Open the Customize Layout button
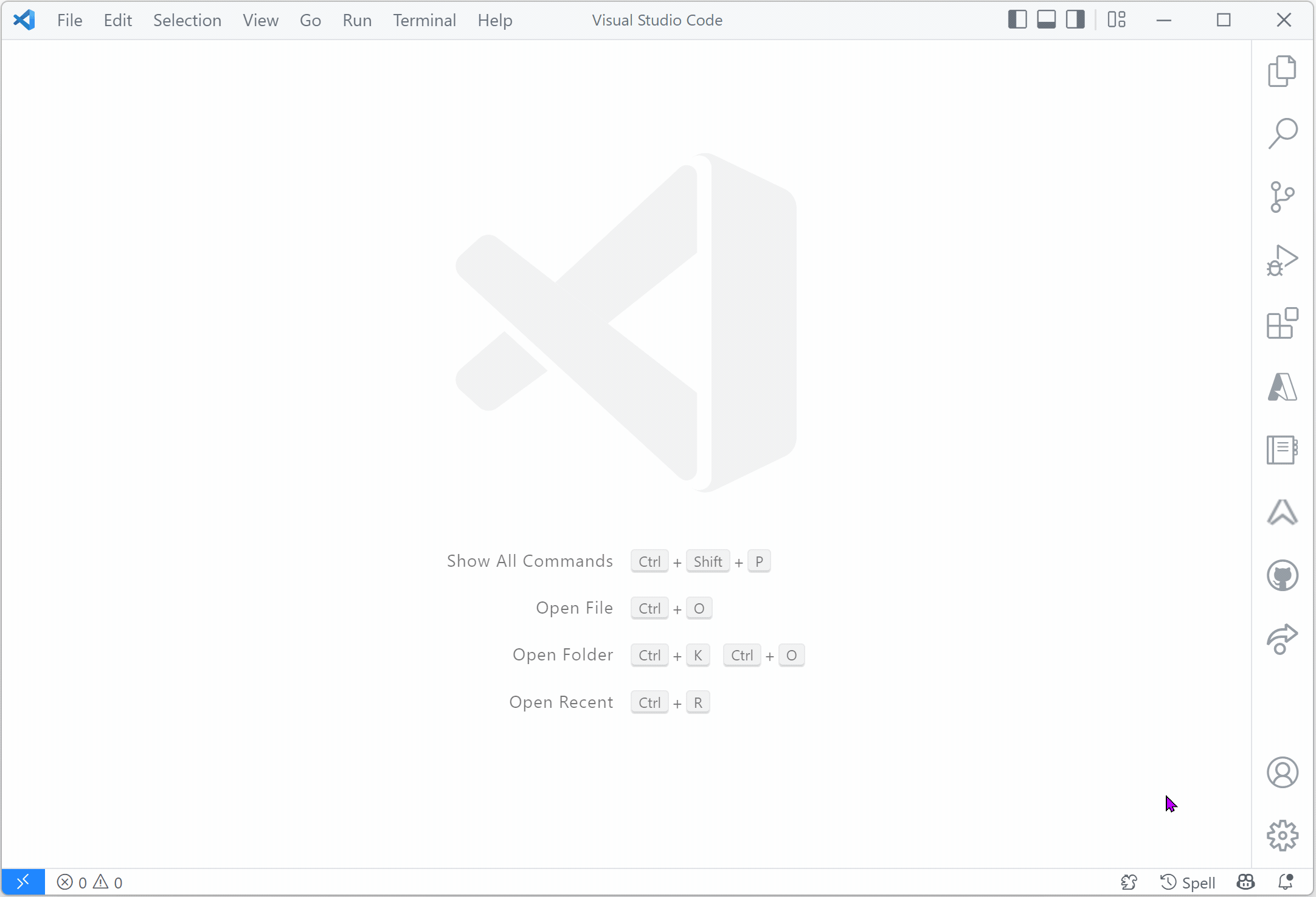The image size is (1316, 897). coord(1117,20)
